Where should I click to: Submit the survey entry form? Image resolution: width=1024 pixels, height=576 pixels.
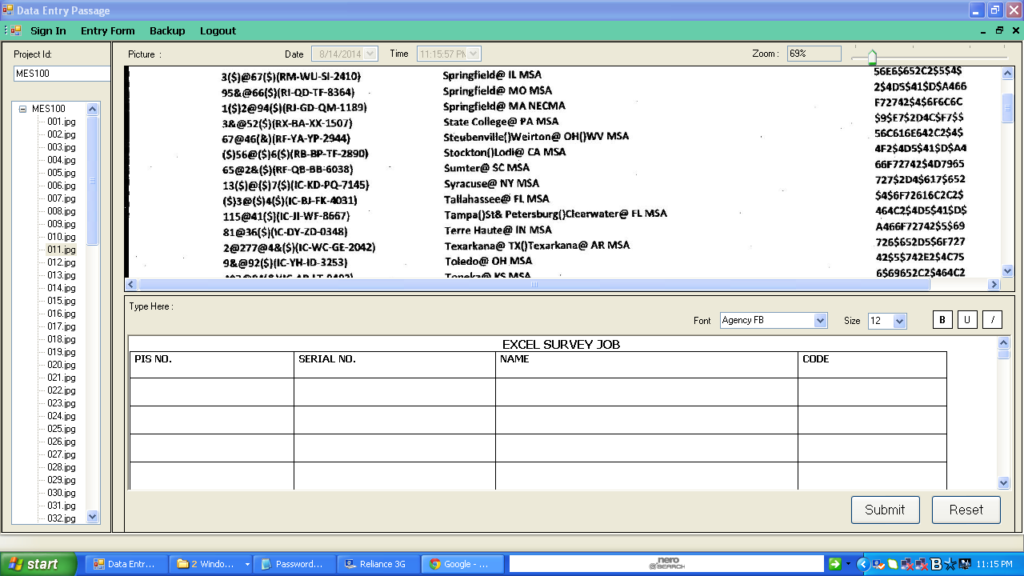[x=884, y=509]
